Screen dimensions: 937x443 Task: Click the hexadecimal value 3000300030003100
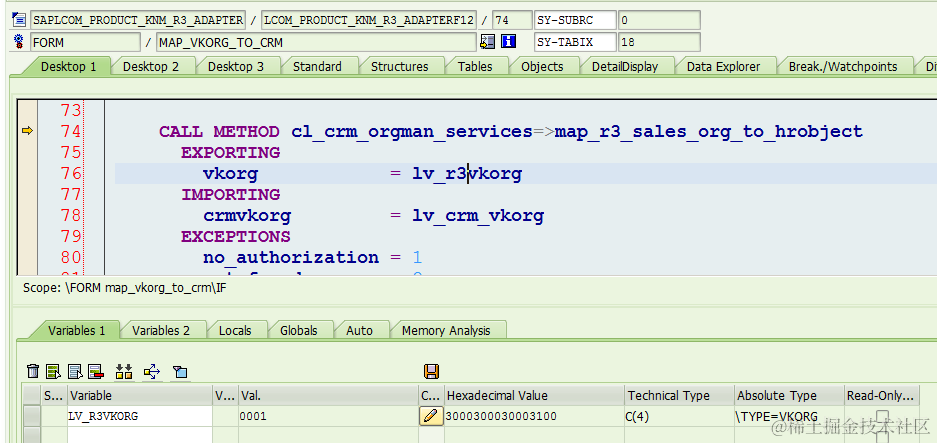(534, 416)
